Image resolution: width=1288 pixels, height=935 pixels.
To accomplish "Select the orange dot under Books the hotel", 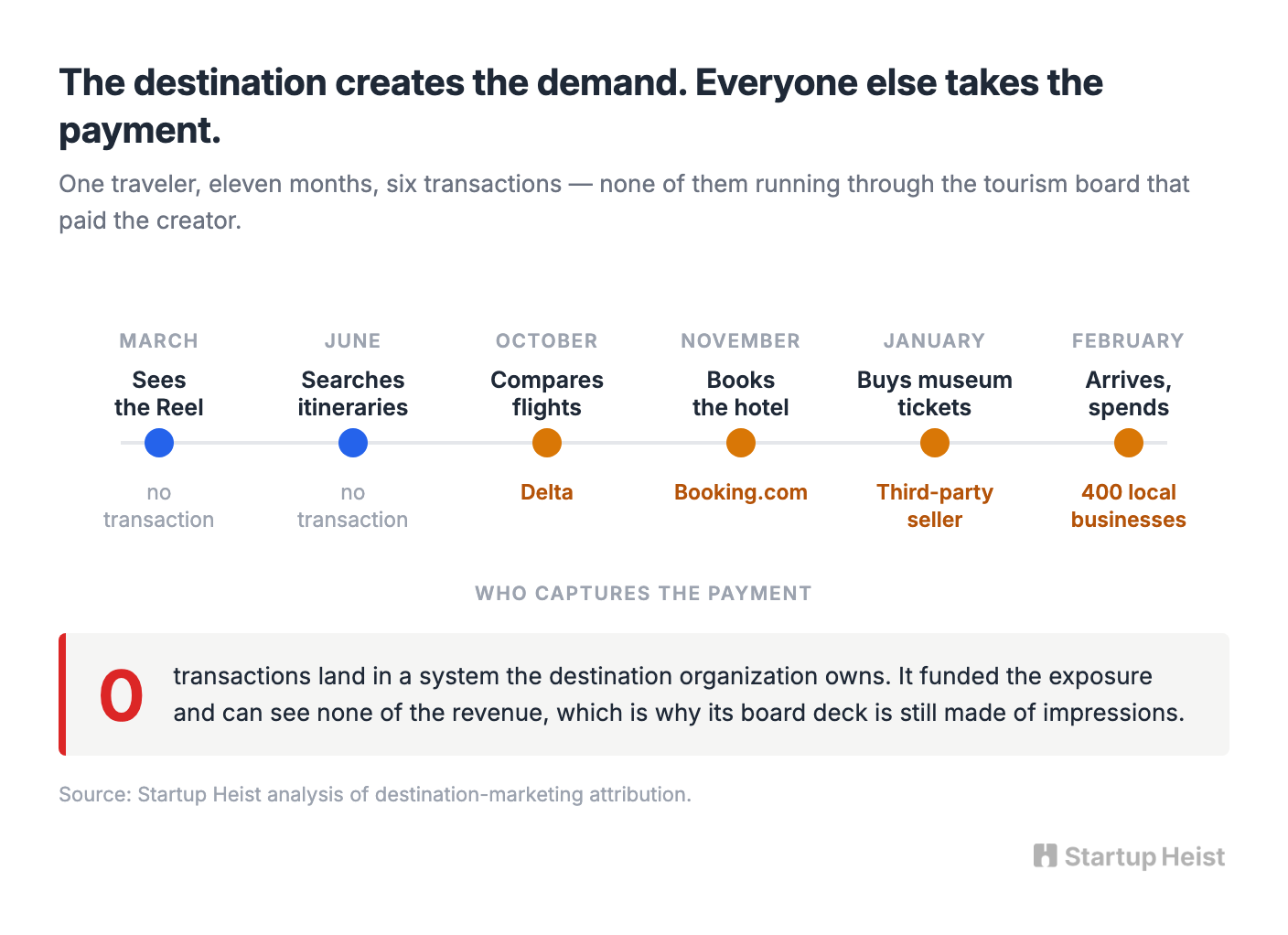I will tap(741, 443).
